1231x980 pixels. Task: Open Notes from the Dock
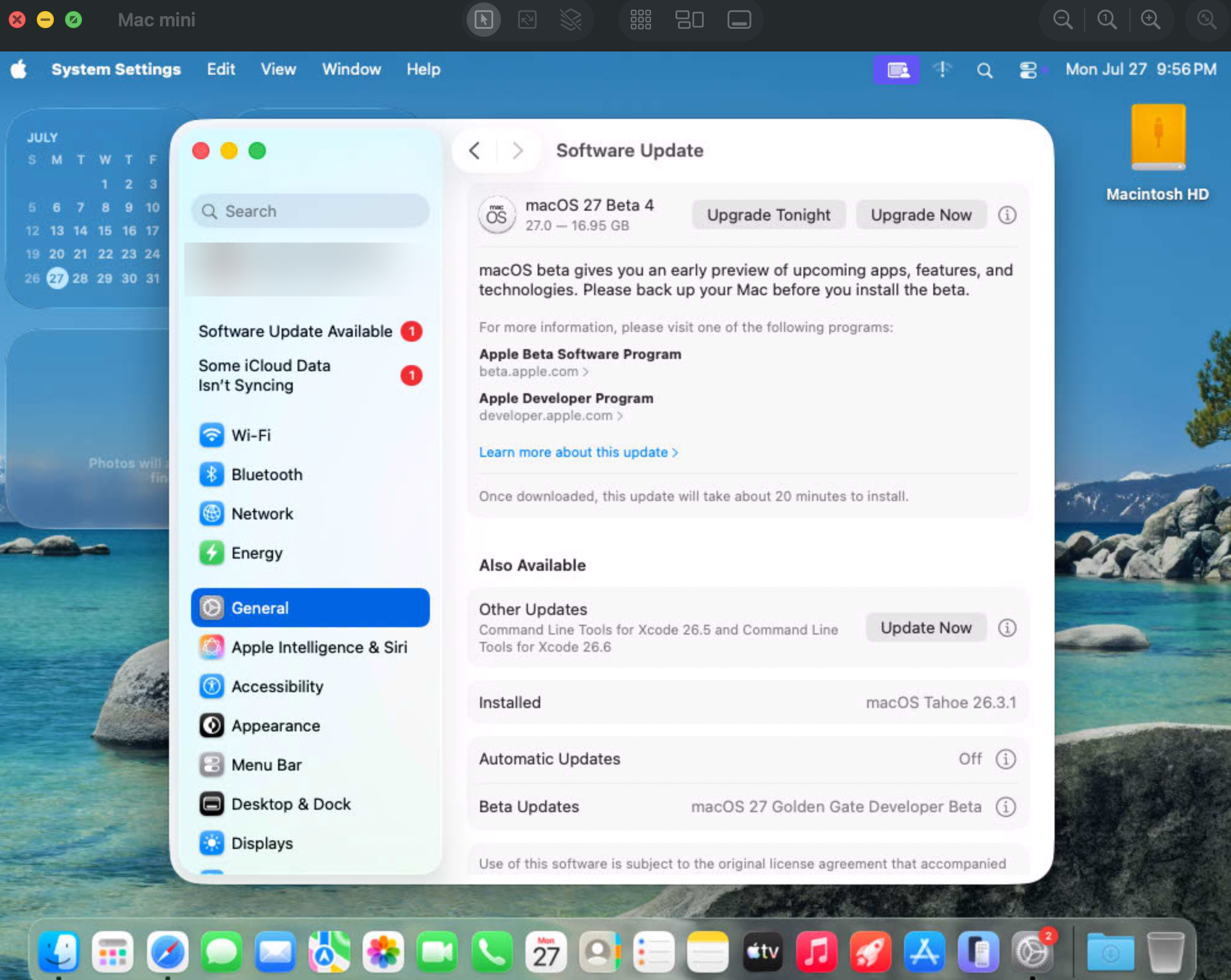pyautogui.click(x=708, y=952)
